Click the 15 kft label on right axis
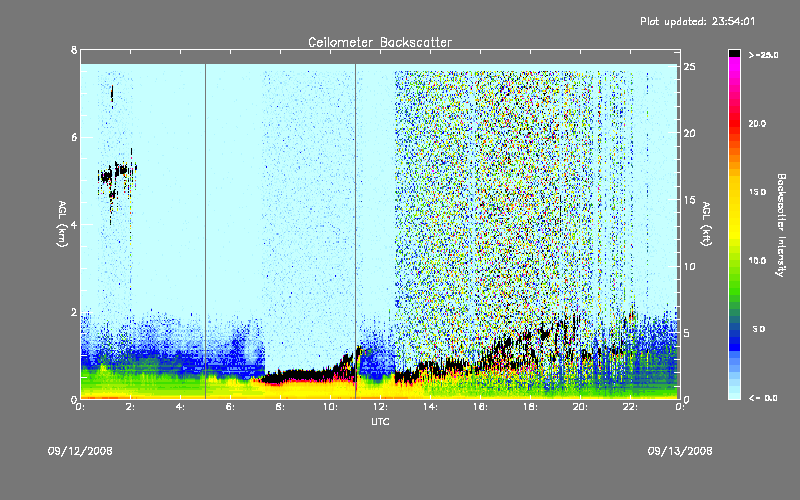800x500 pixels. click(689, 200)
